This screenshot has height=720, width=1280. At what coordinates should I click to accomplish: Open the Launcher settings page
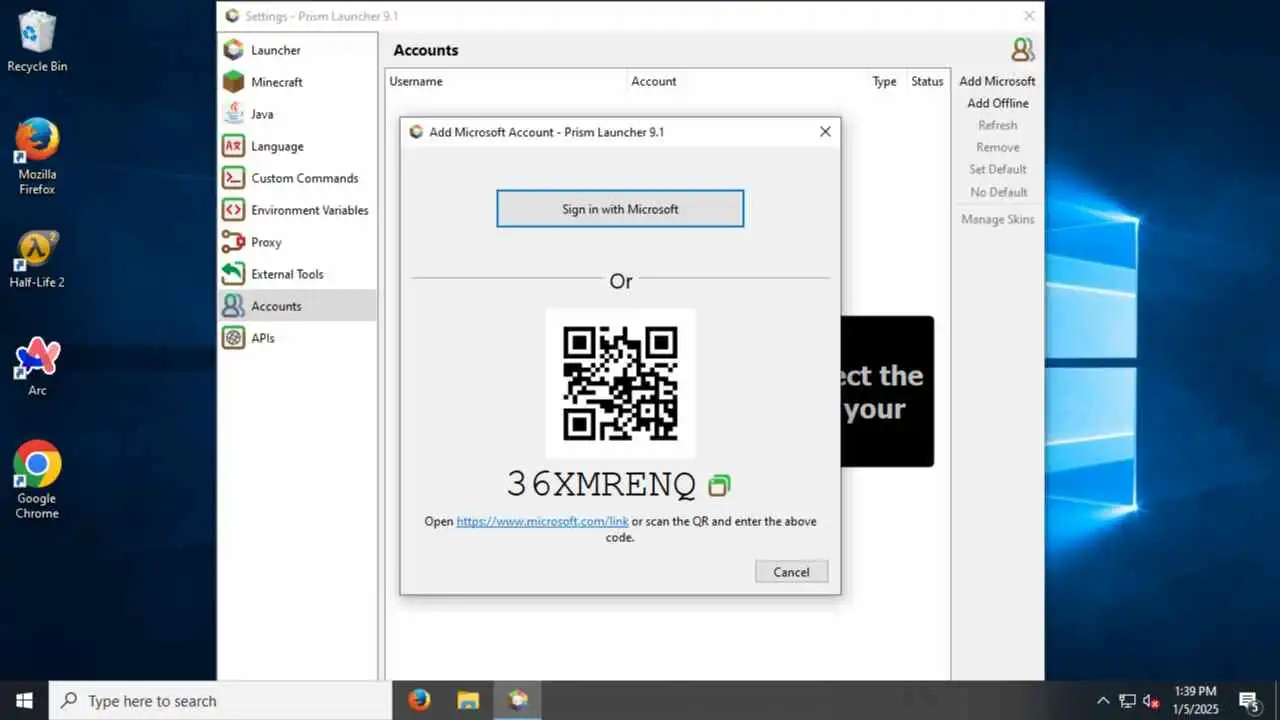click(298, 50)
